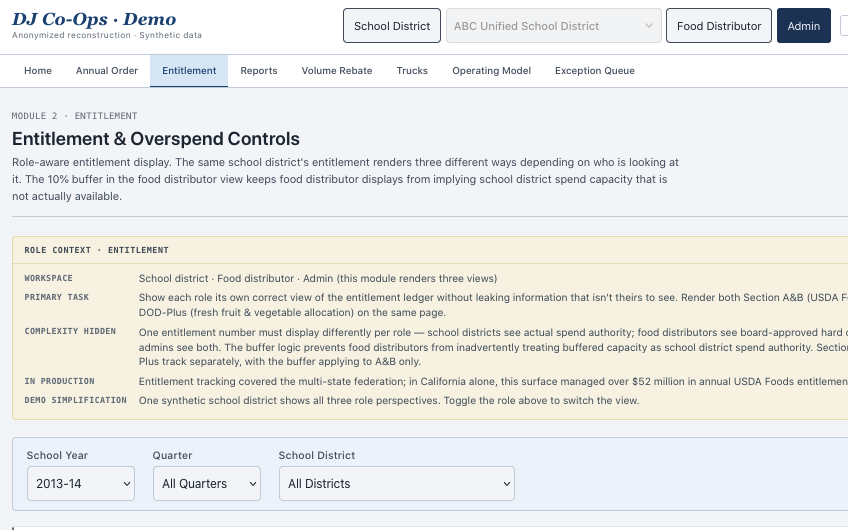
Task: Select the Entitlement tab
Action: point(189,71)
